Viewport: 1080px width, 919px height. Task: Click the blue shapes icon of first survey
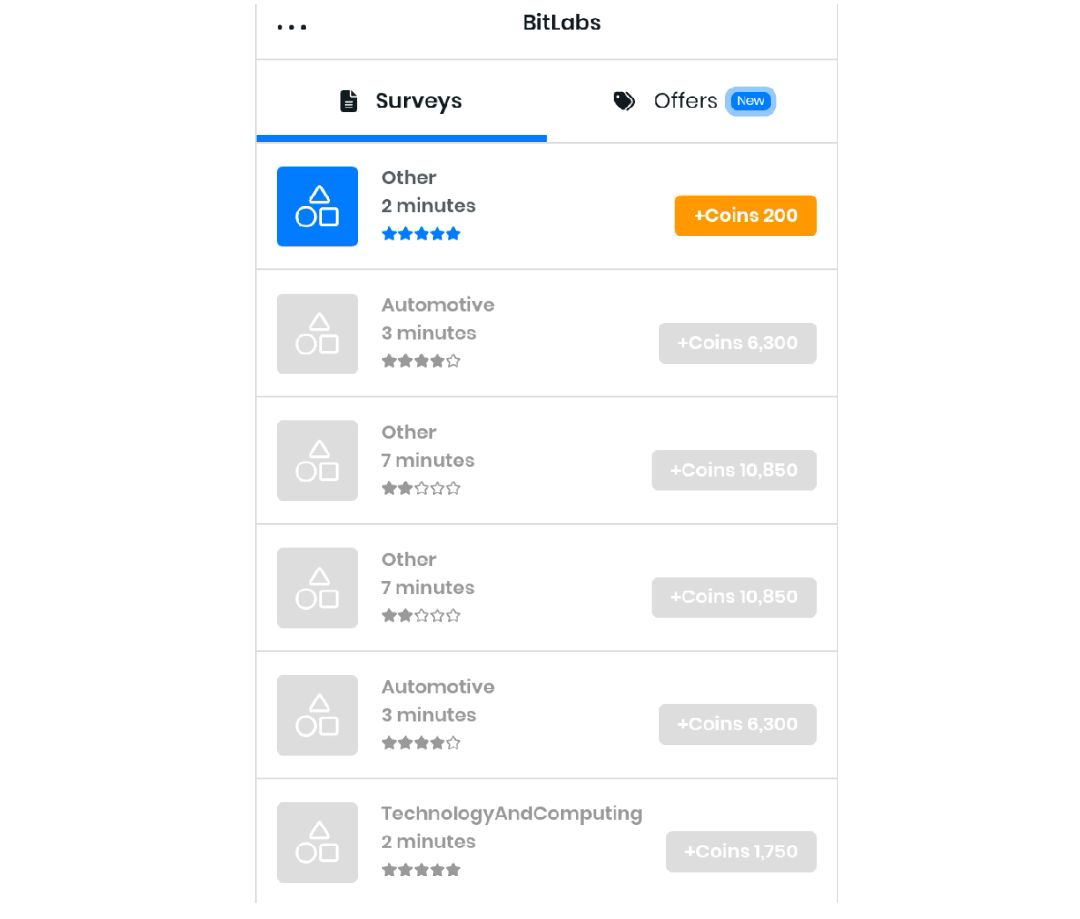tap(318, 206)
